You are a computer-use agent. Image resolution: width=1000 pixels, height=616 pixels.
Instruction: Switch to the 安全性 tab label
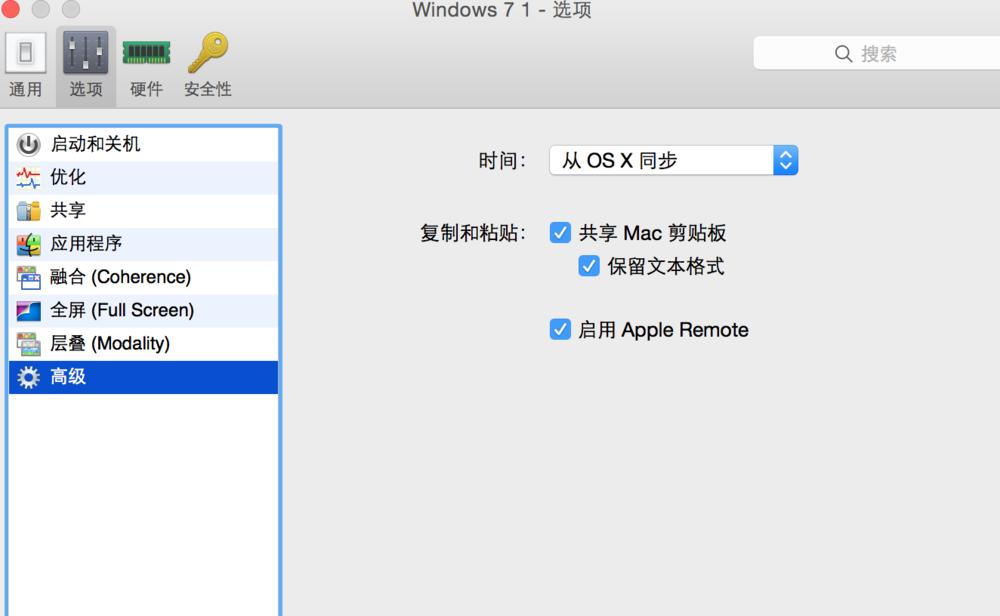click(x=208, y=89)
